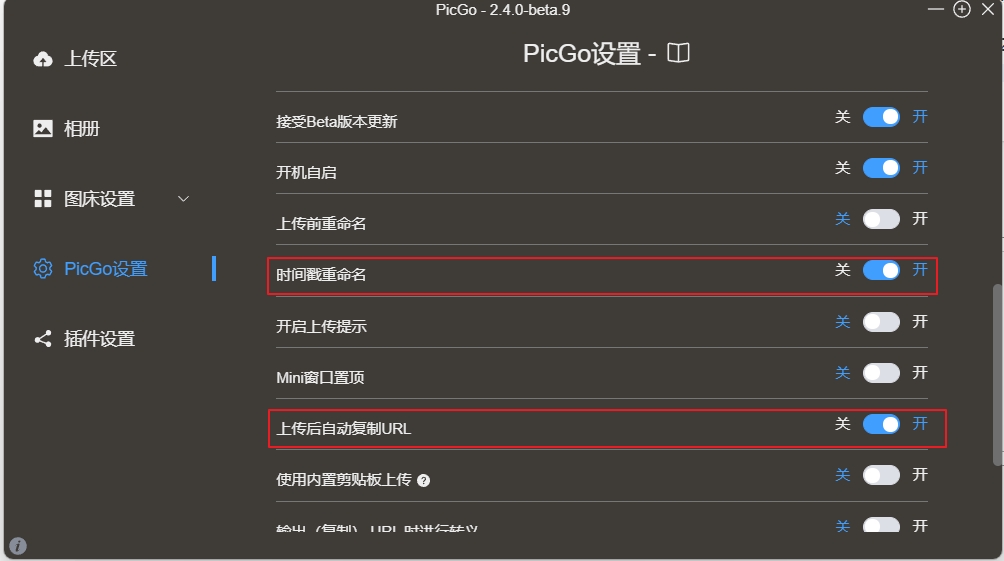Click the 关 label for 上传后自动复制URL
Viewport: 1004px width, 561px height.
coord(842,424)
